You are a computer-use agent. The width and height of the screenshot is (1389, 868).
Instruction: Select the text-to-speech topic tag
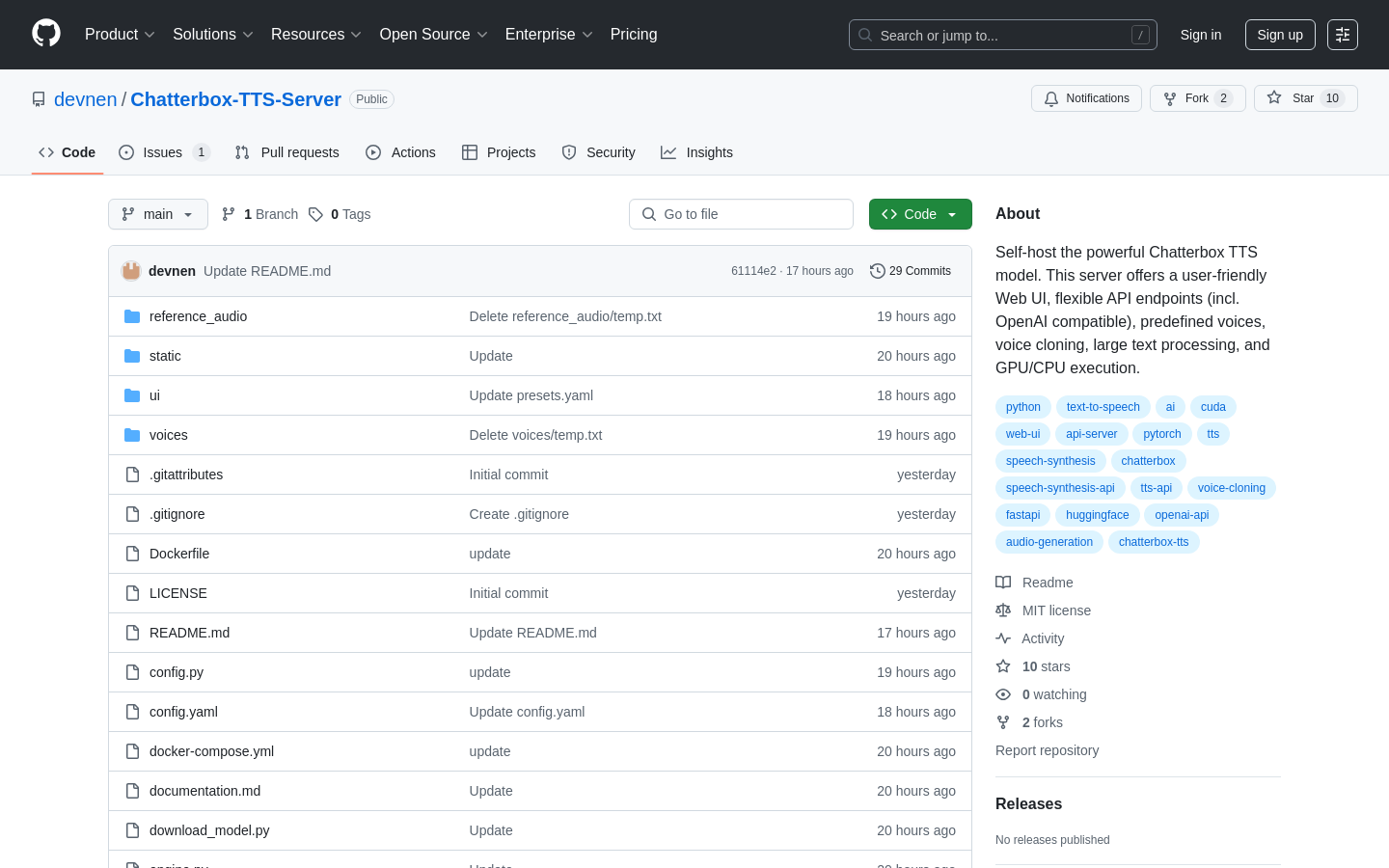pyautogui.click(x=1103, y=407)
